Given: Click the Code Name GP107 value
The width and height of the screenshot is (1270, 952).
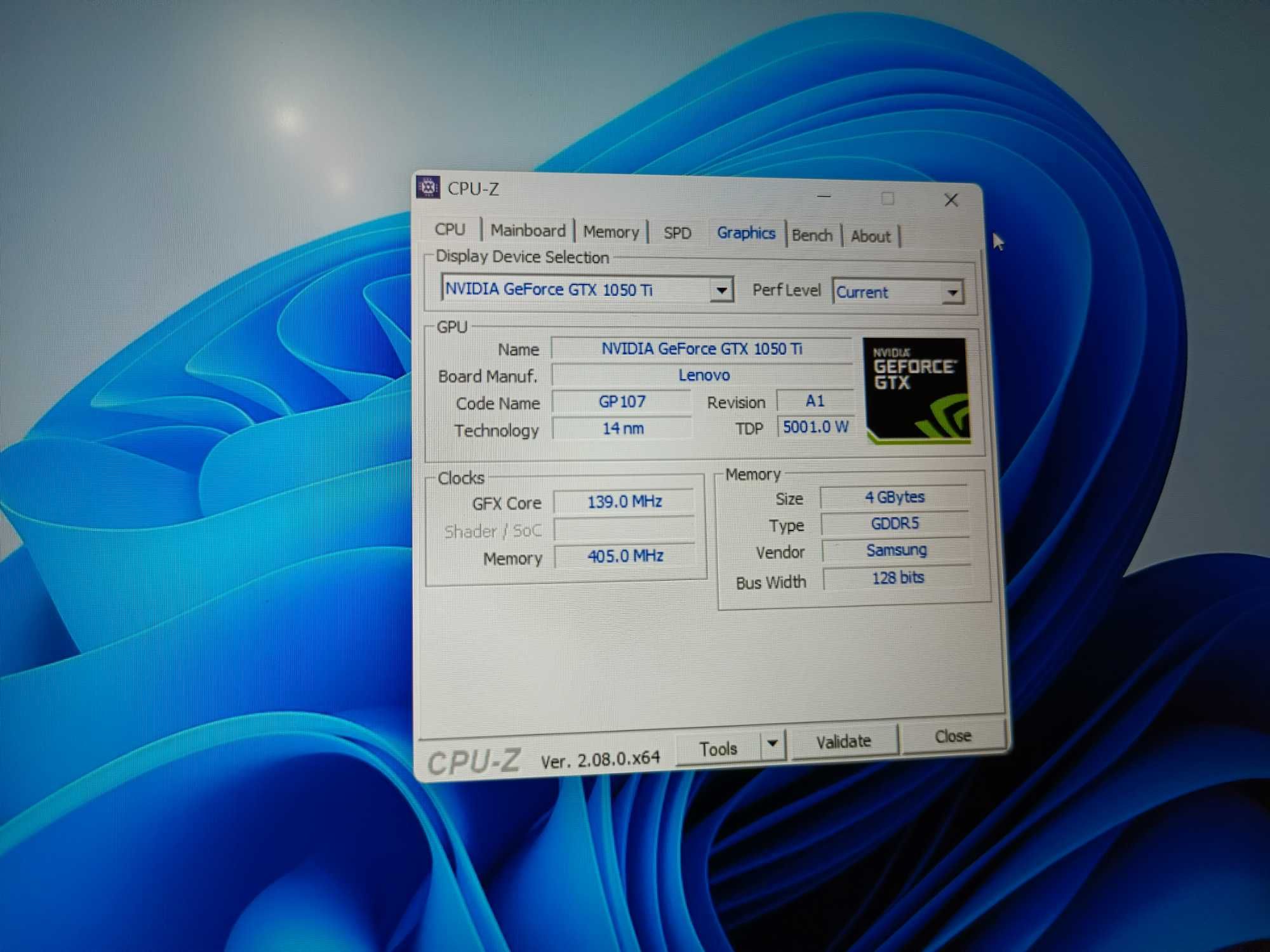Looking at the screenshot, I should pos(622,402).
